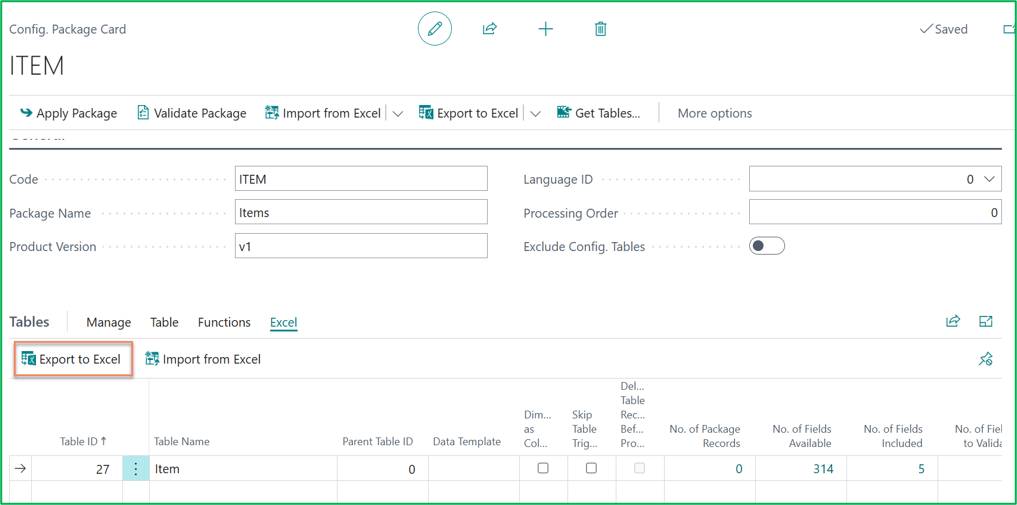Click the ITEM page title

point(36,67)
